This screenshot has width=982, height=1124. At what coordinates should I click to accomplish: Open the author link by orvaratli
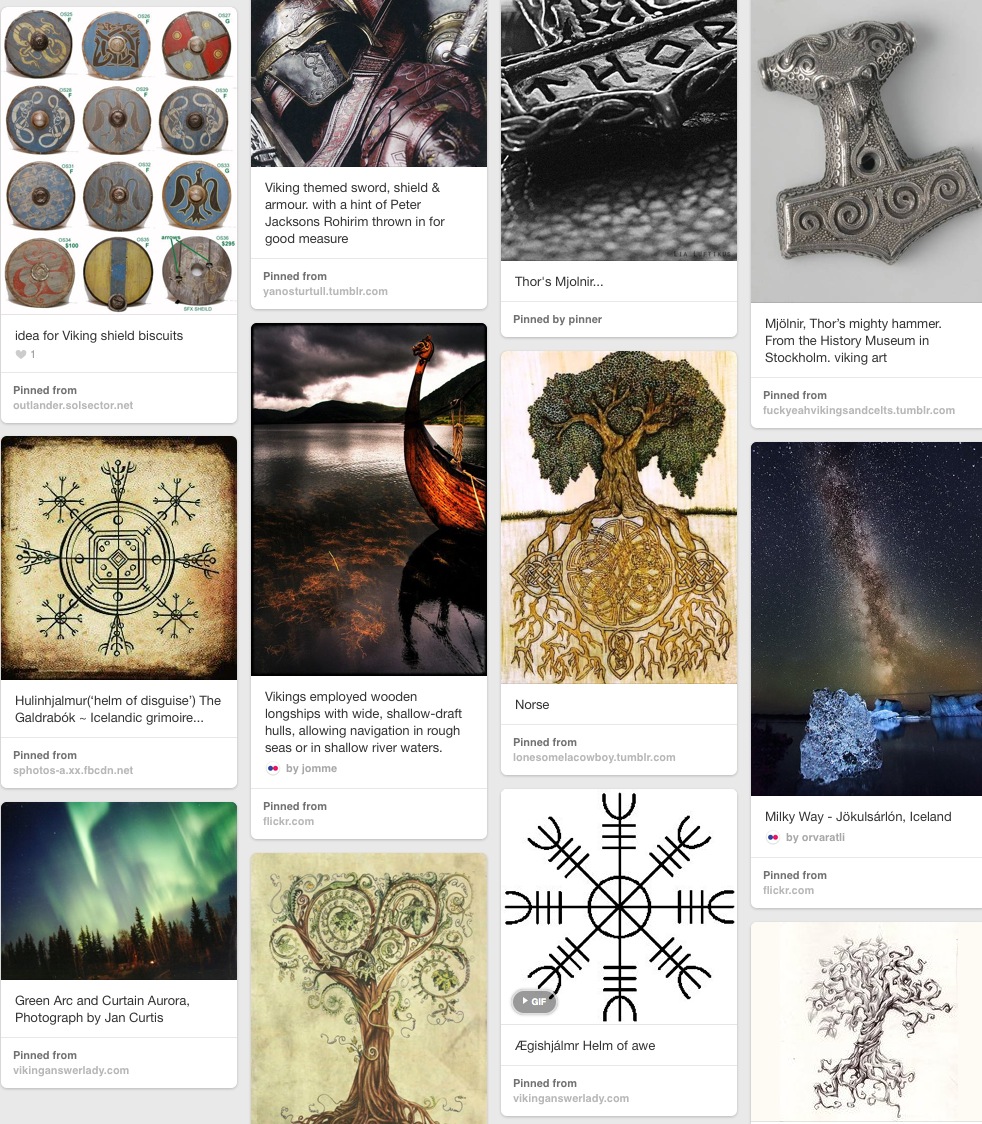pyautogui.click(x=815, y=837)
